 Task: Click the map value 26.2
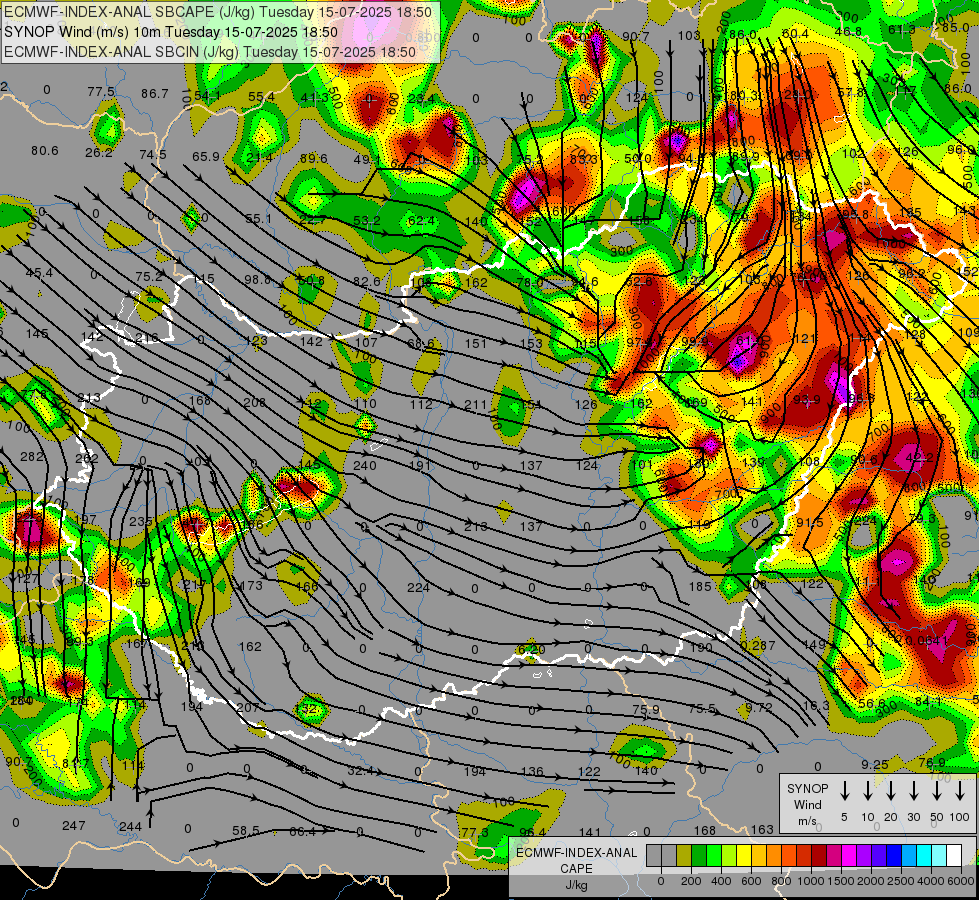pyautogui.click(x=99, y=152)
